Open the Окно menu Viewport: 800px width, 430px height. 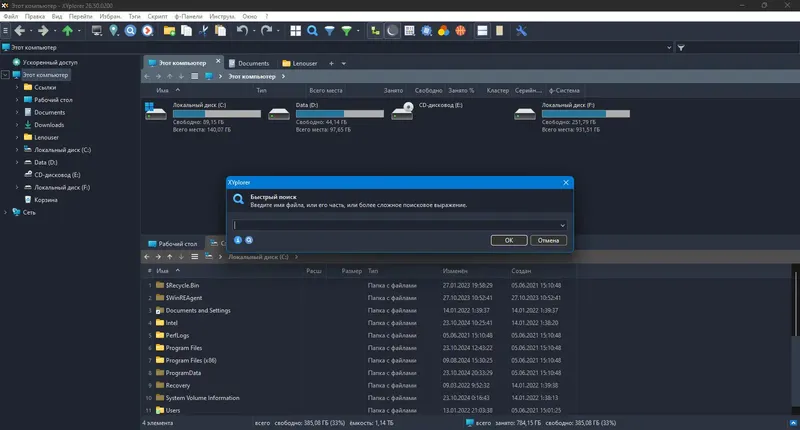coord(249,16)
